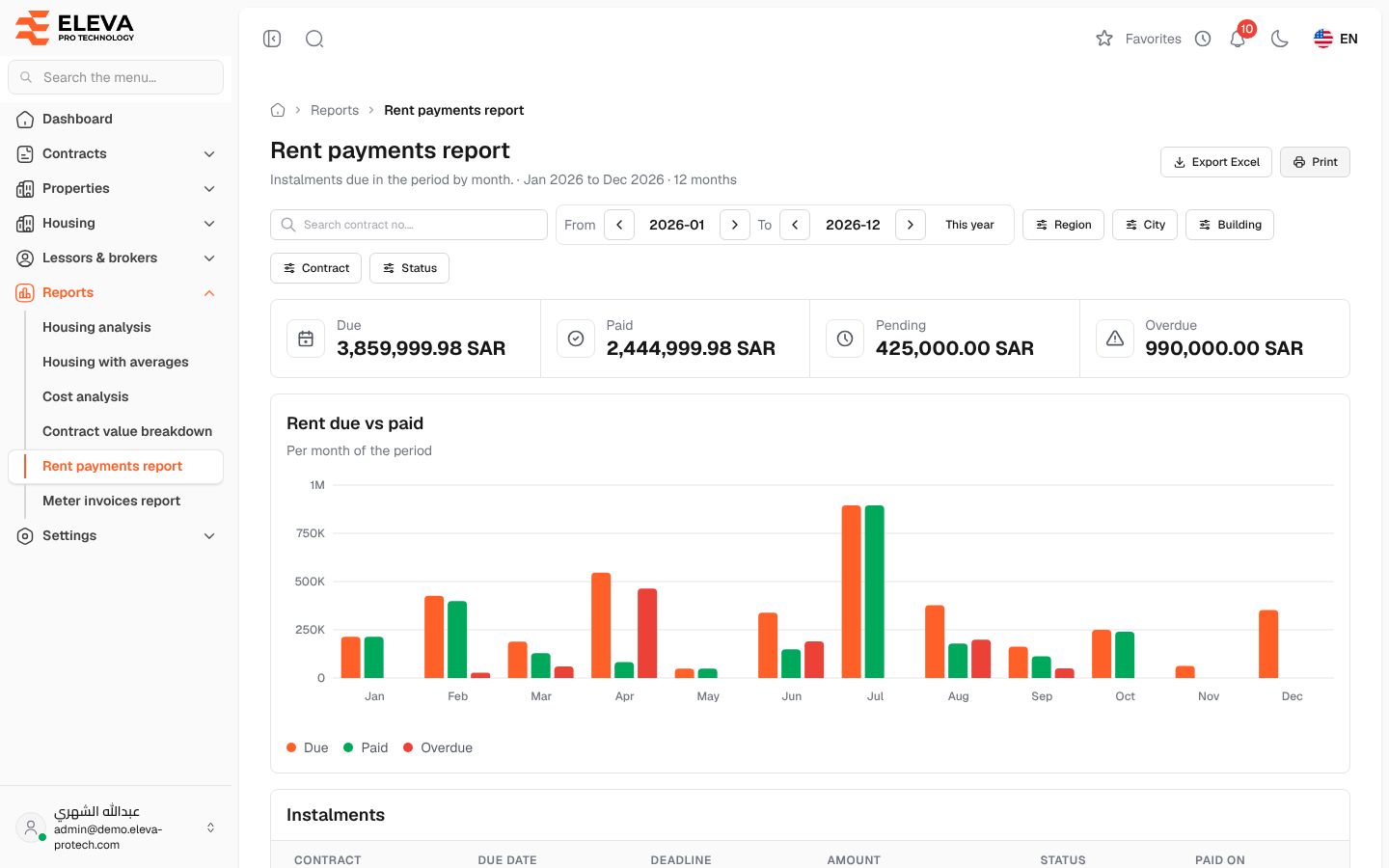Open the recent history clock icon
1389x868 pixels.
pos(1203,39)
